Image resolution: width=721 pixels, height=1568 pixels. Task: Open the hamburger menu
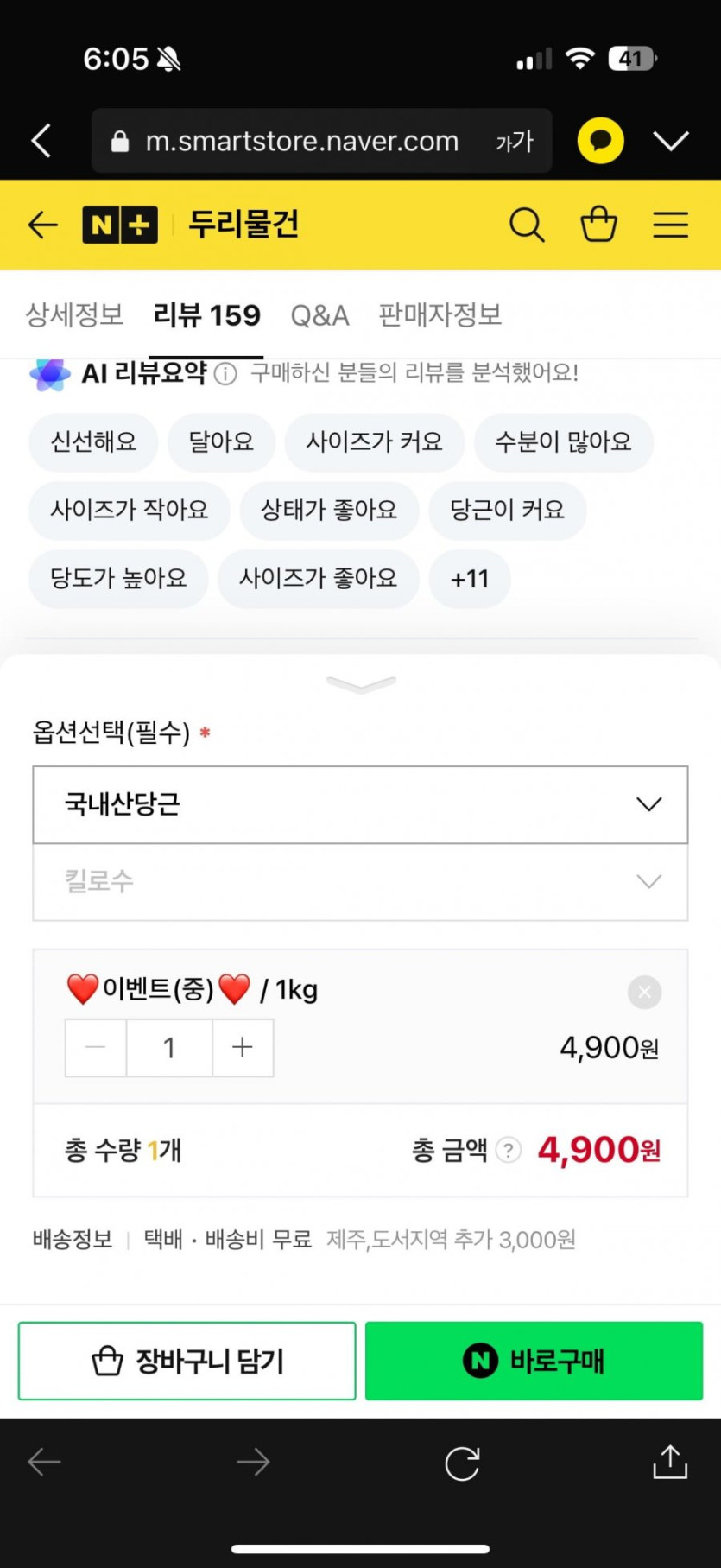pos(670,225)
